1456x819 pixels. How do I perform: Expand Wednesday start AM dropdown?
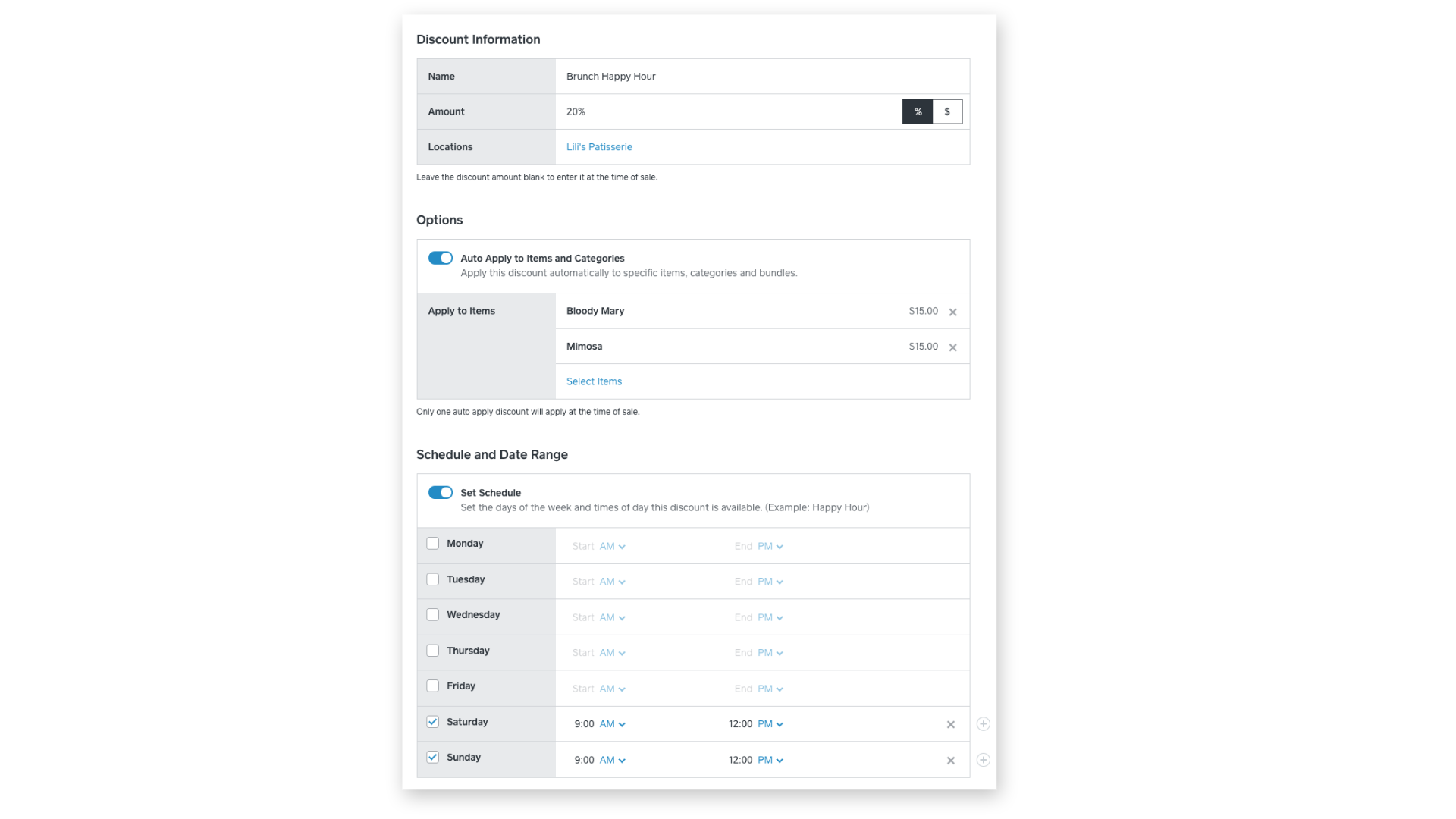tap(612, 618)
